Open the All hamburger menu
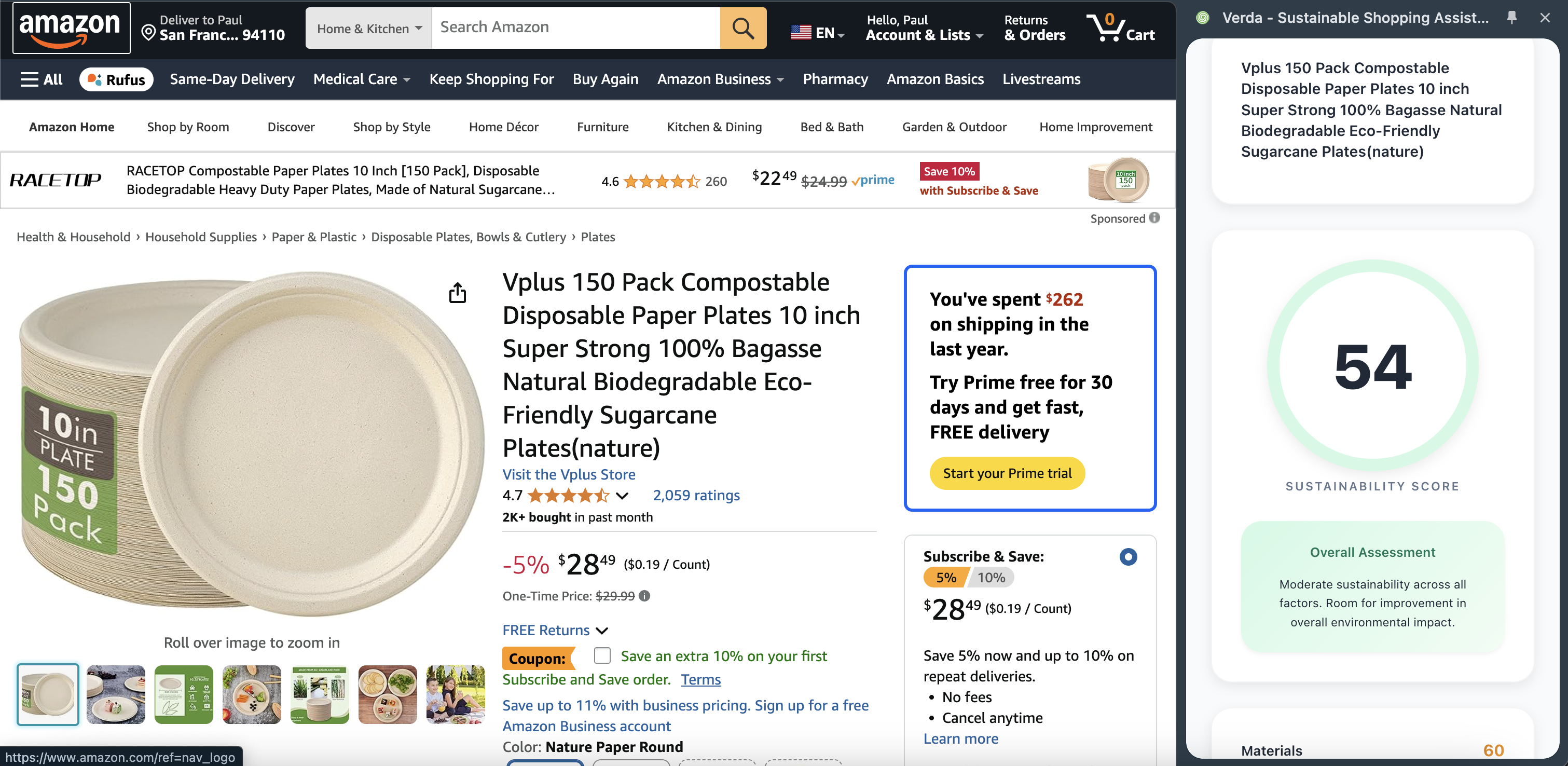Viewport: 1568px width, 766px height. pyautogui.click(x=42, y=79)
